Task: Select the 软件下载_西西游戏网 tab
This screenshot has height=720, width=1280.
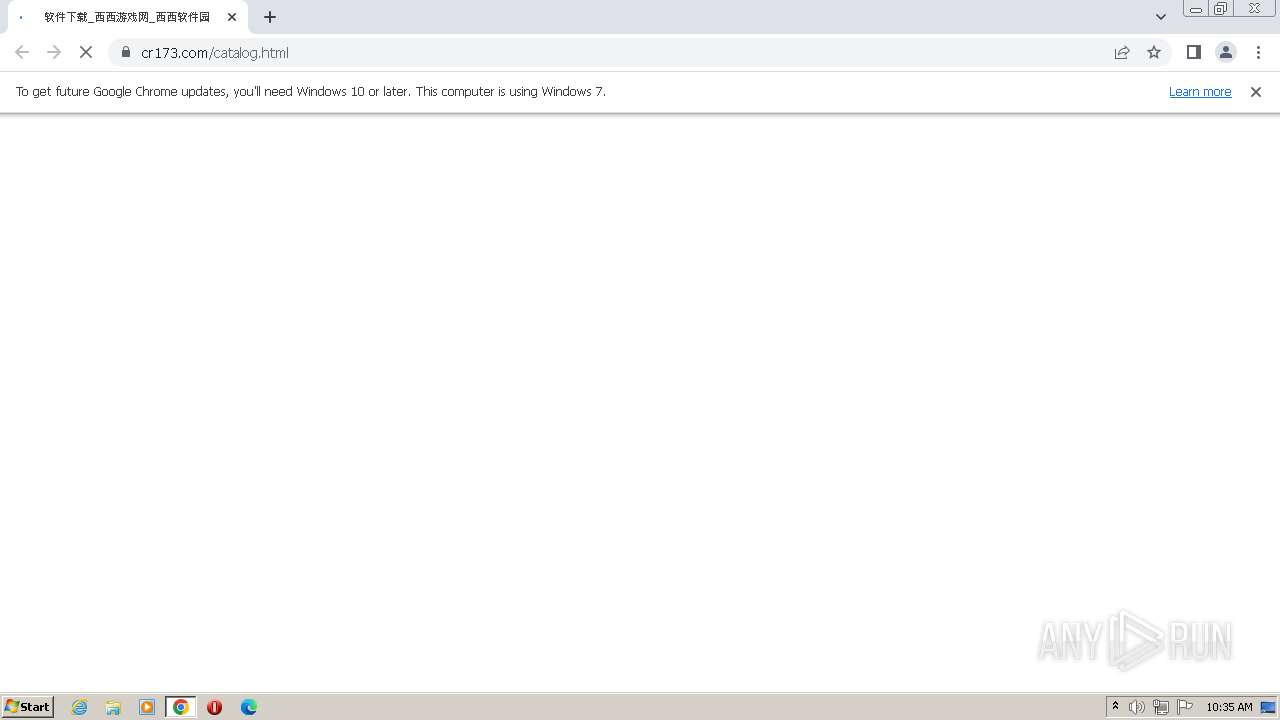Action: [127, 17]
